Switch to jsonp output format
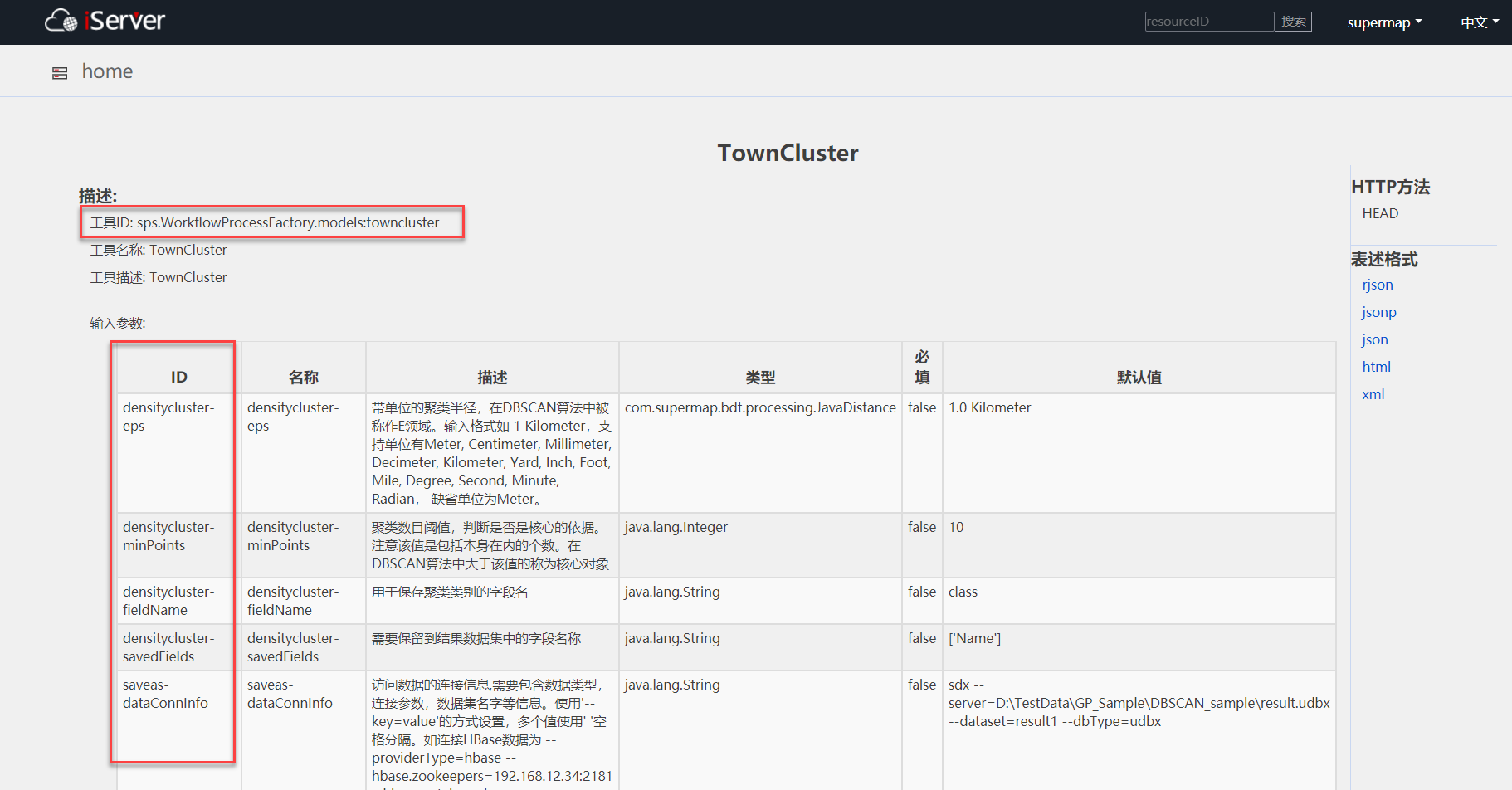The image size is (1512, 790). point(1378,312)
